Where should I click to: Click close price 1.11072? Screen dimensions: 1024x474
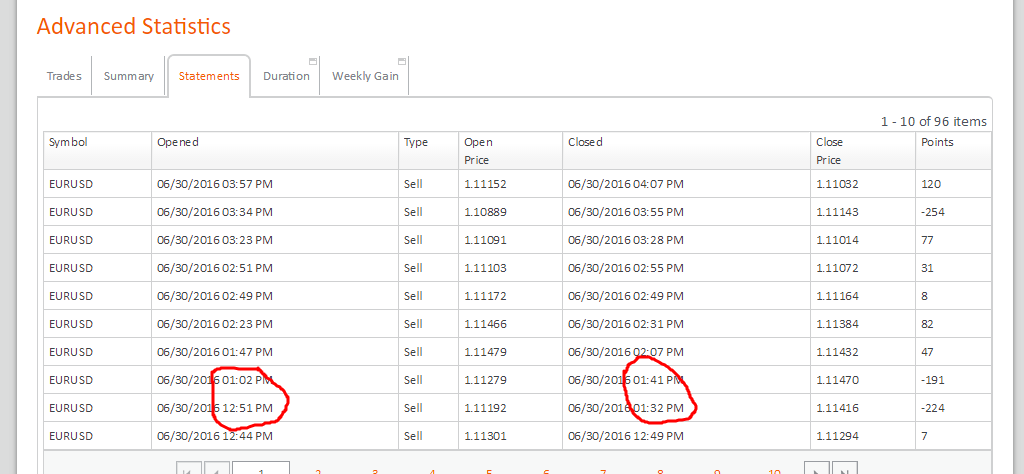point(837,268)
